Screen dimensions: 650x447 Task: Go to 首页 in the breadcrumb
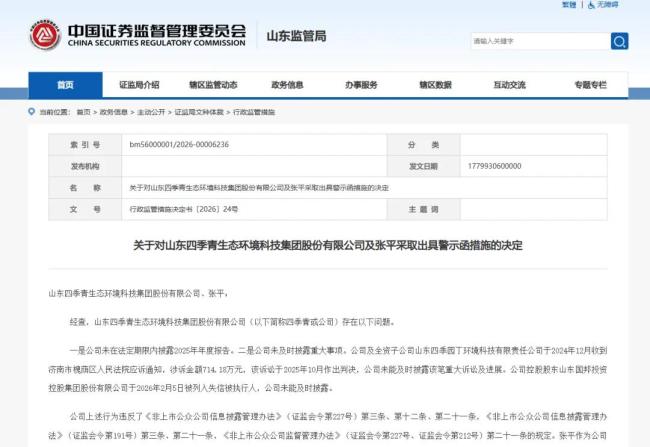pyautogui.click(x=83, y=112)
